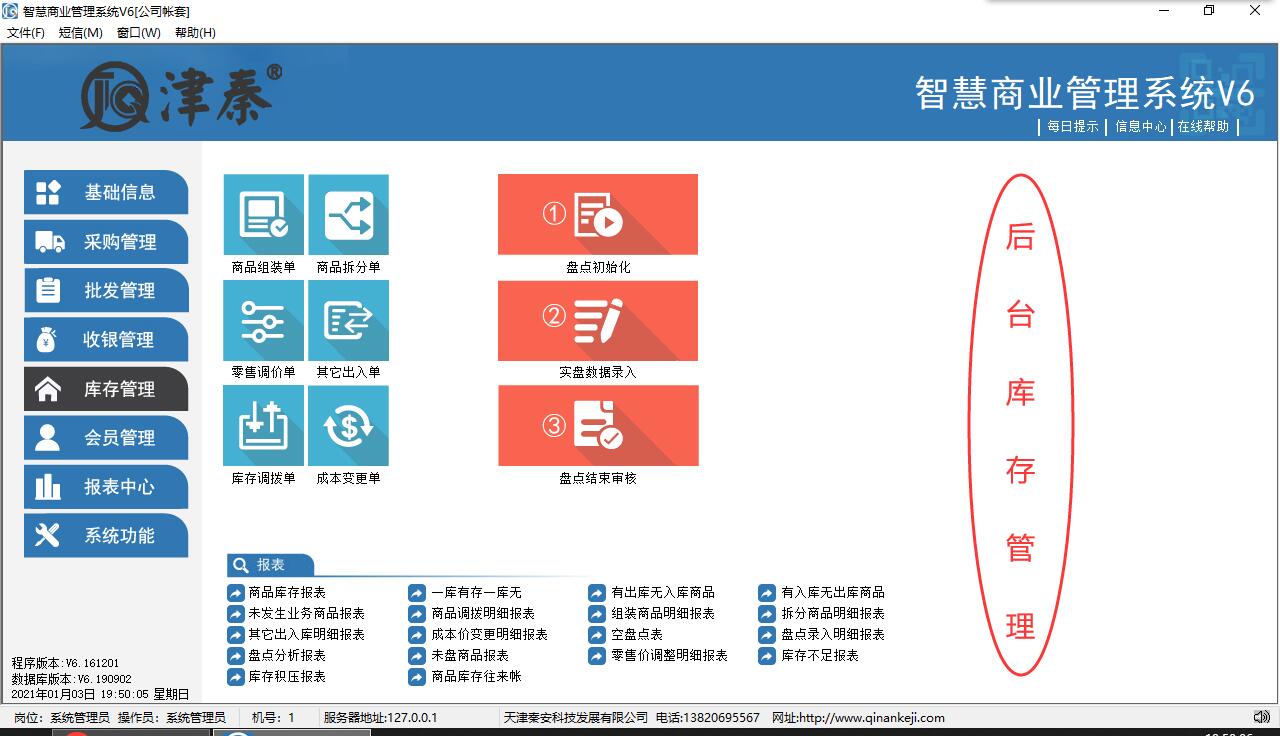The height and width of the screenshot is (736, 1280).
Task: Open the 帮助(H) menu
Action: pyautogui.click(x=195, y=33)
